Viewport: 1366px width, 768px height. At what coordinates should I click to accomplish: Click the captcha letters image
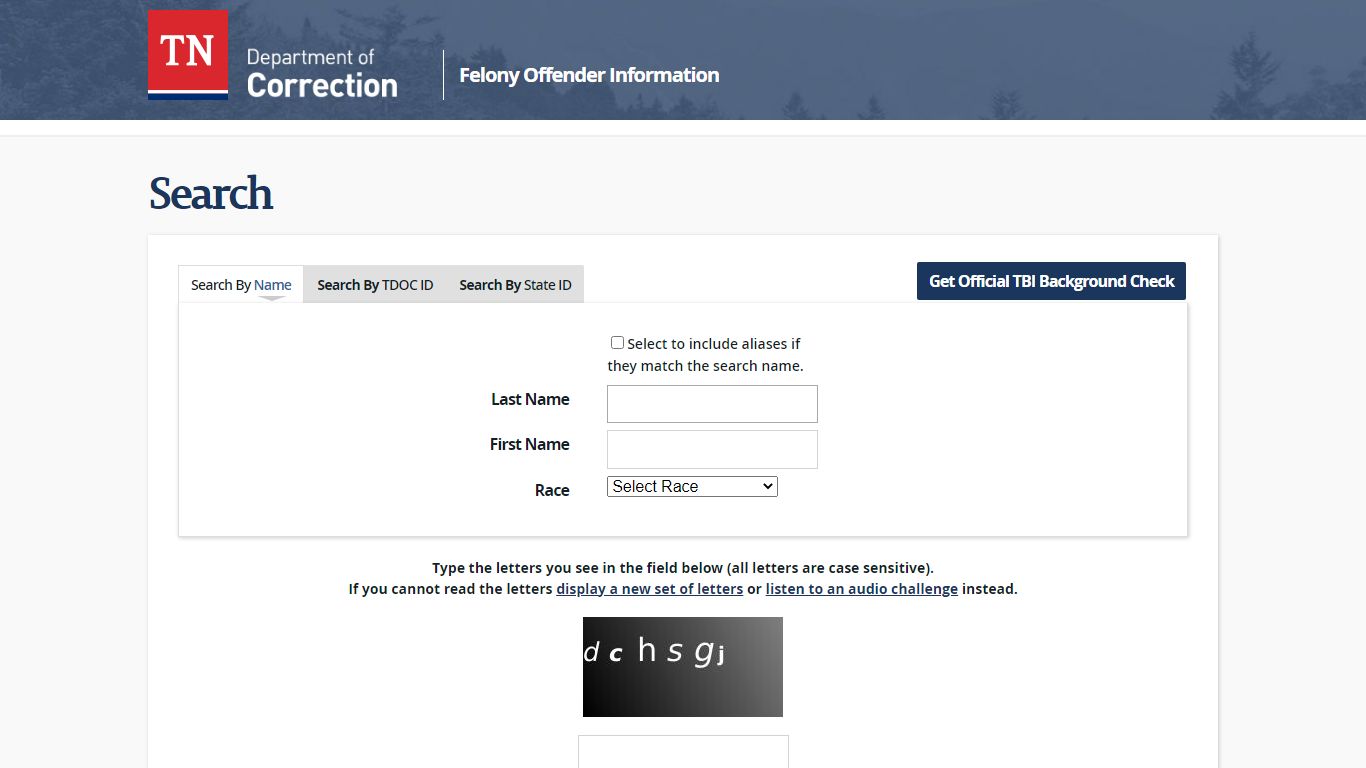(x=683, y=667)
